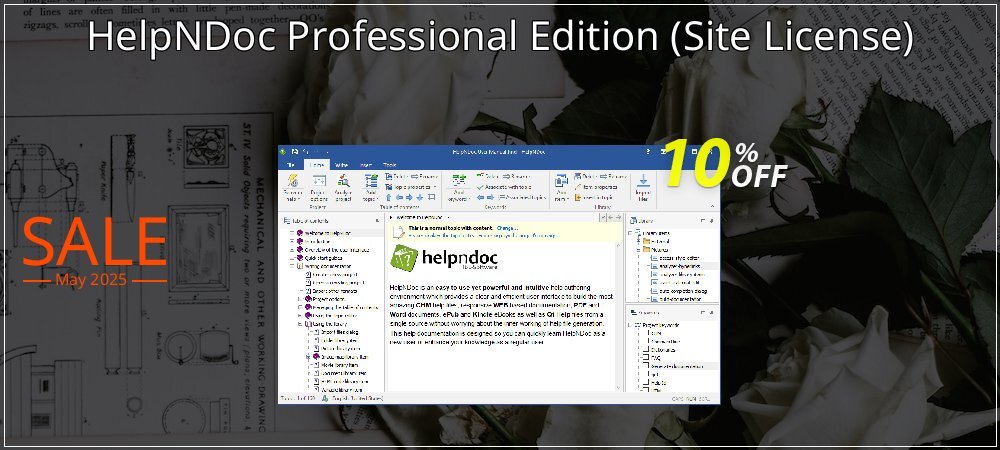
Task: Move the topic down with the down arrow
Action: pyautogui.click(x=420, y=198)
